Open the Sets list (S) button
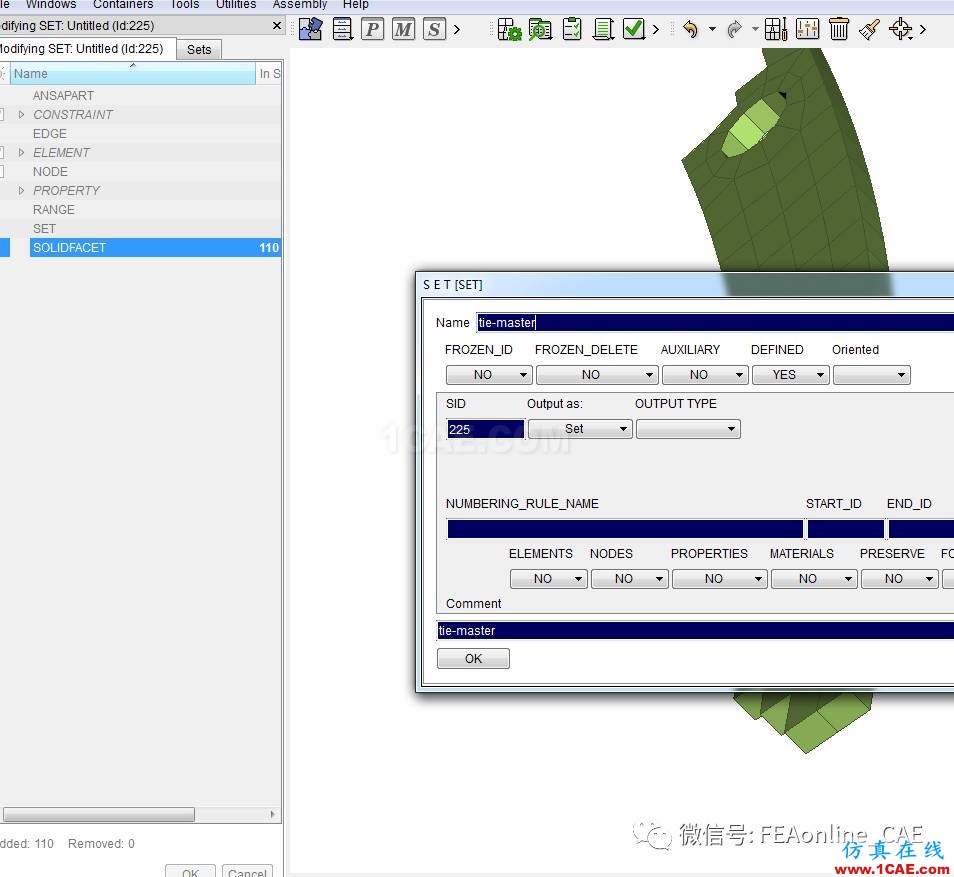Screen dimensions: 954x877 coord(434,29)
